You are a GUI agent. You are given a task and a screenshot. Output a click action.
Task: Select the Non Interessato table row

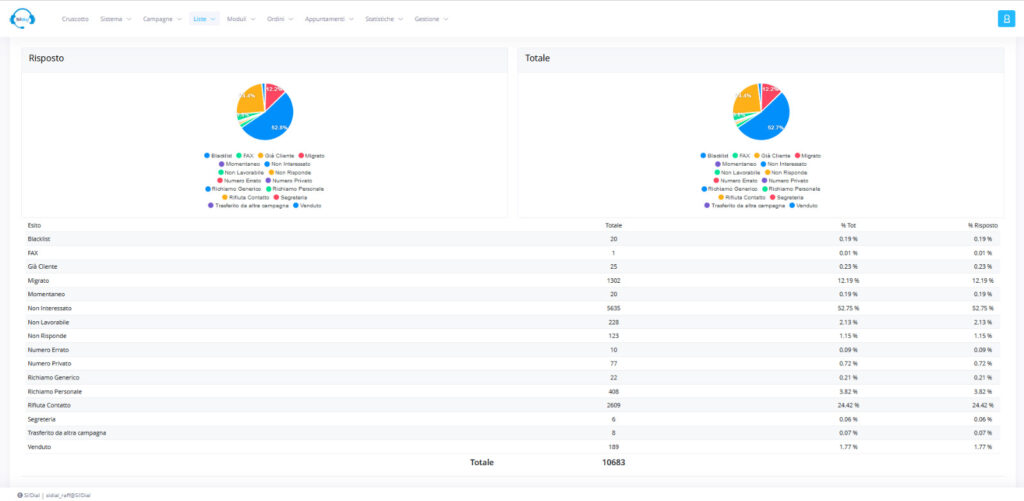510,308
